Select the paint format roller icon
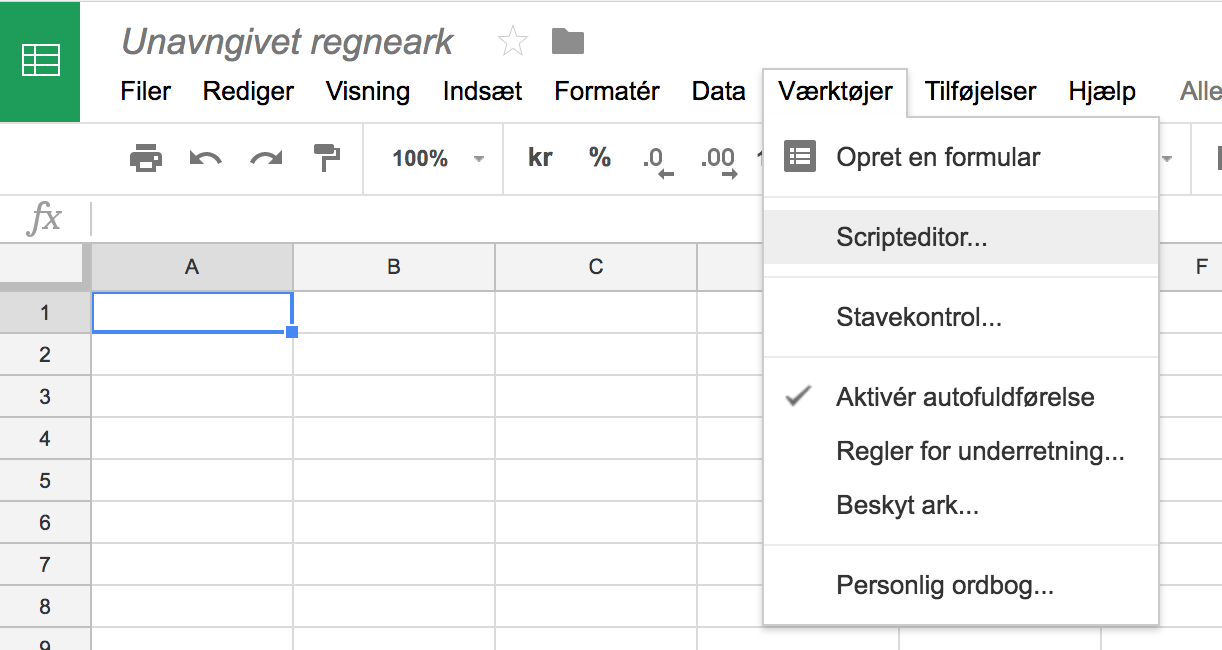This screenshot has width=1222, height=650. point(326,158)
